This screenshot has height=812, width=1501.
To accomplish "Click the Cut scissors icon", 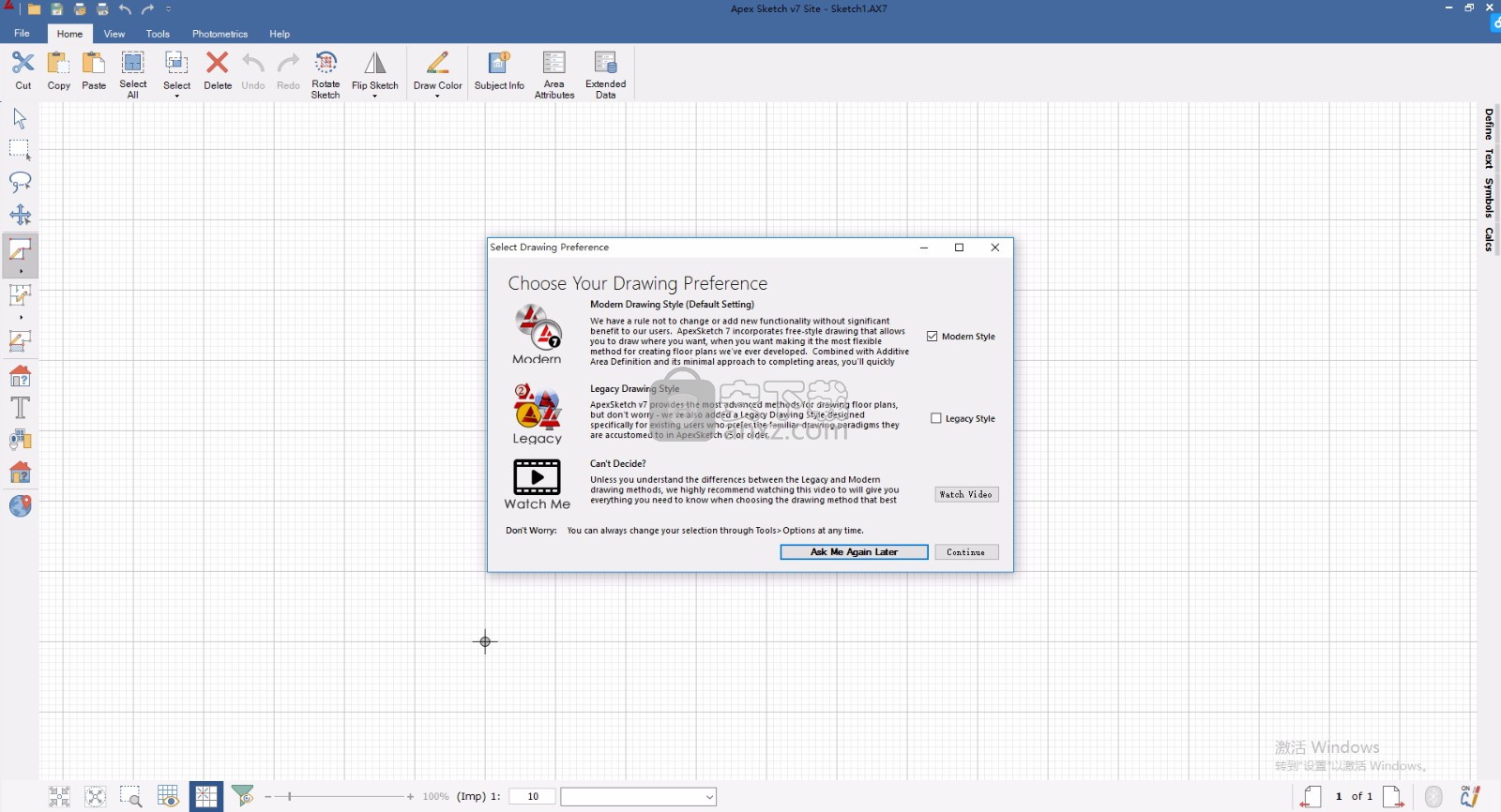I will click(x=23, y=64).
